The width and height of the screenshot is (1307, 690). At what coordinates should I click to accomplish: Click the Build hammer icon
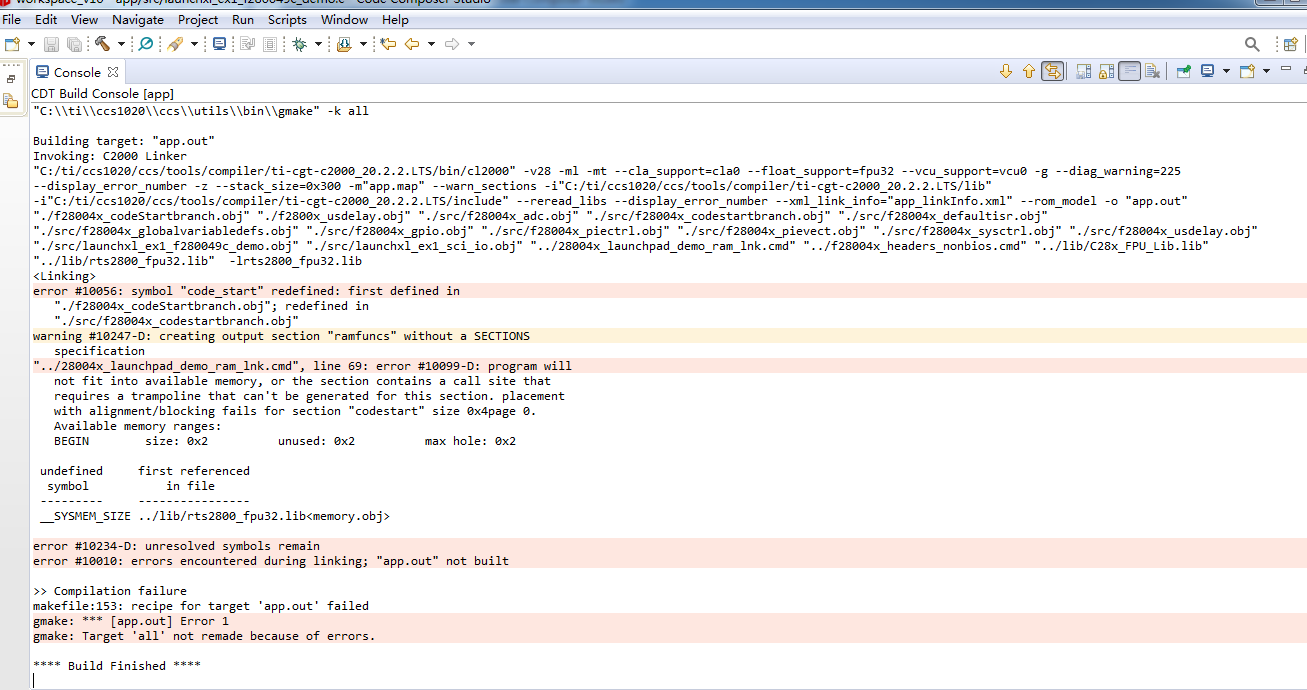103,44
